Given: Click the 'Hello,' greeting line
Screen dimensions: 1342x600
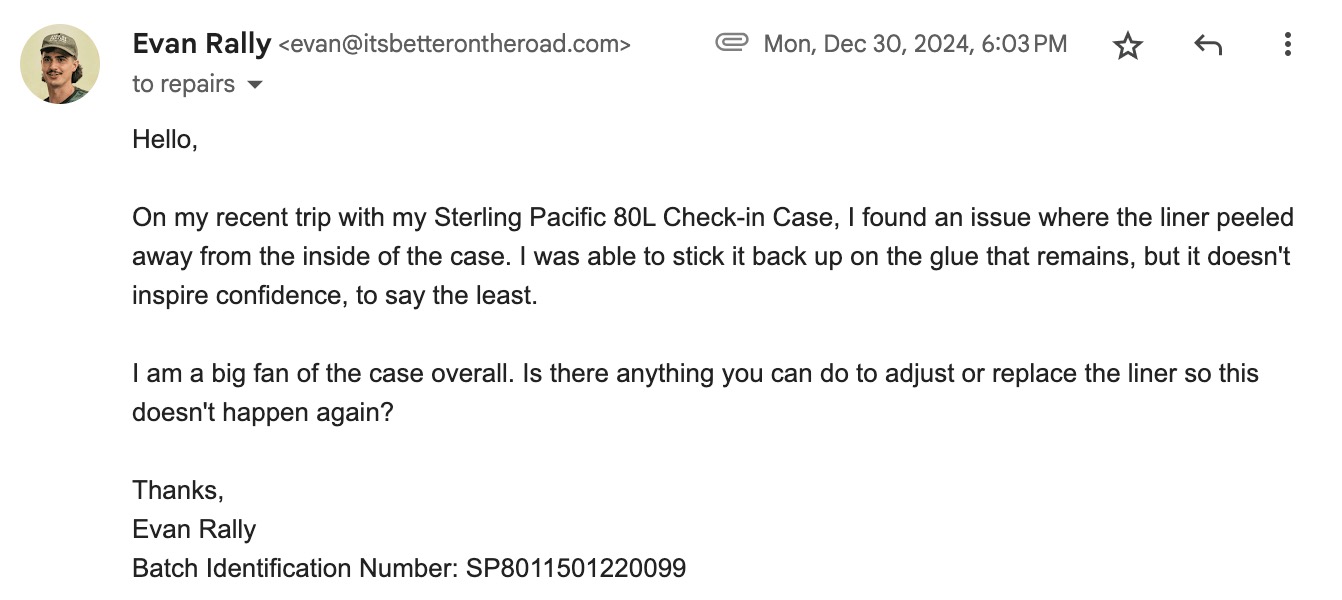Looking at the screenshot, I should pyautogui.click(x=165, y=140).
